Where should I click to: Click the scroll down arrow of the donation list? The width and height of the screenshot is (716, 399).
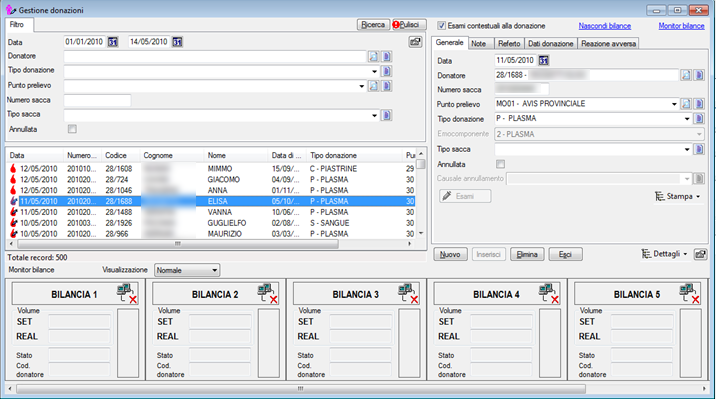(421, 233)
